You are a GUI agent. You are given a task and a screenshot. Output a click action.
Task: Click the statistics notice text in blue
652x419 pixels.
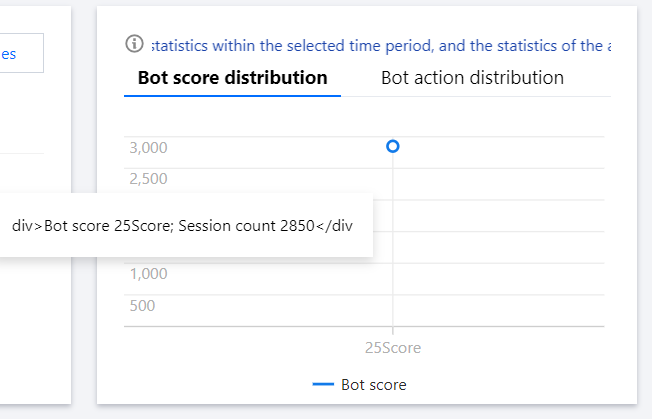(381, 45)
